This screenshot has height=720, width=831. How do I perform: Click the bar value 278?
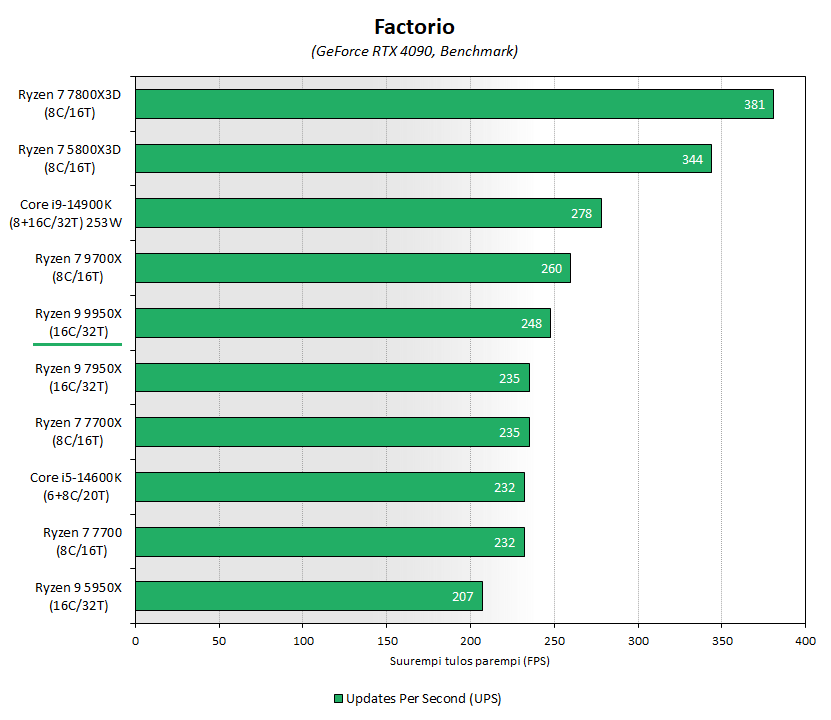click(x=581, y=214)
